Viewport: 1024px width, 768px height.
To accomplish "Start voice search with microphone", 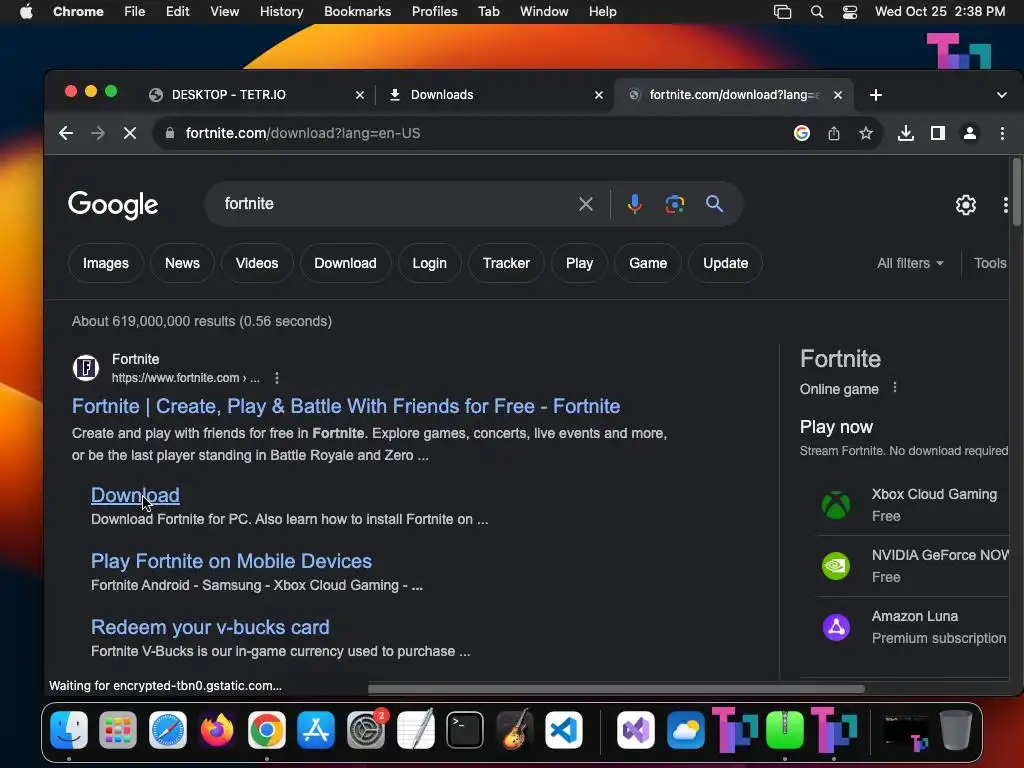I will coord(634,204).
